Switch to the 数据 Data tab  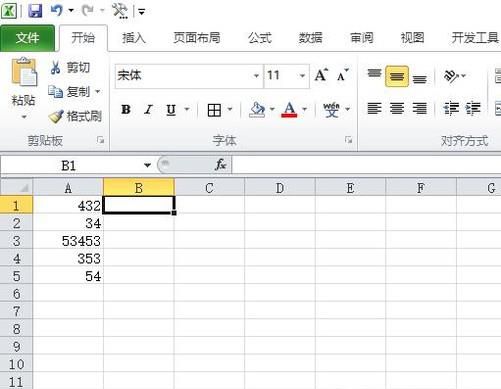tap(310, 38)
